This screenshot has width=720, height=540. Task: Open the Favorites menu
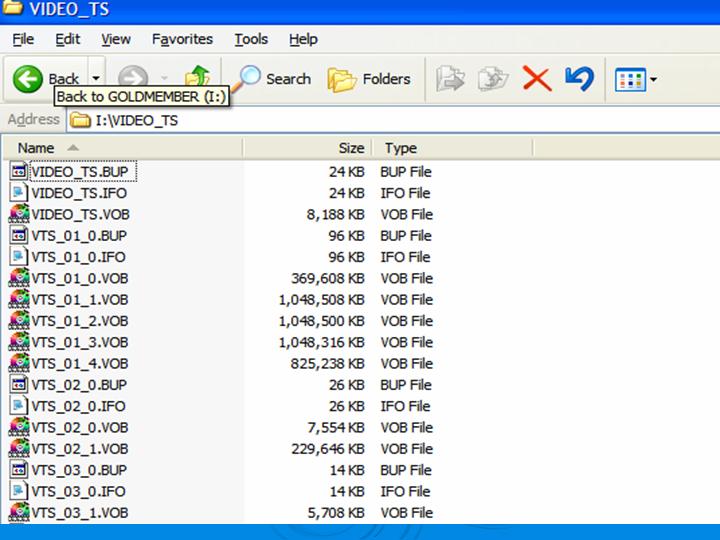click(182, 39)
